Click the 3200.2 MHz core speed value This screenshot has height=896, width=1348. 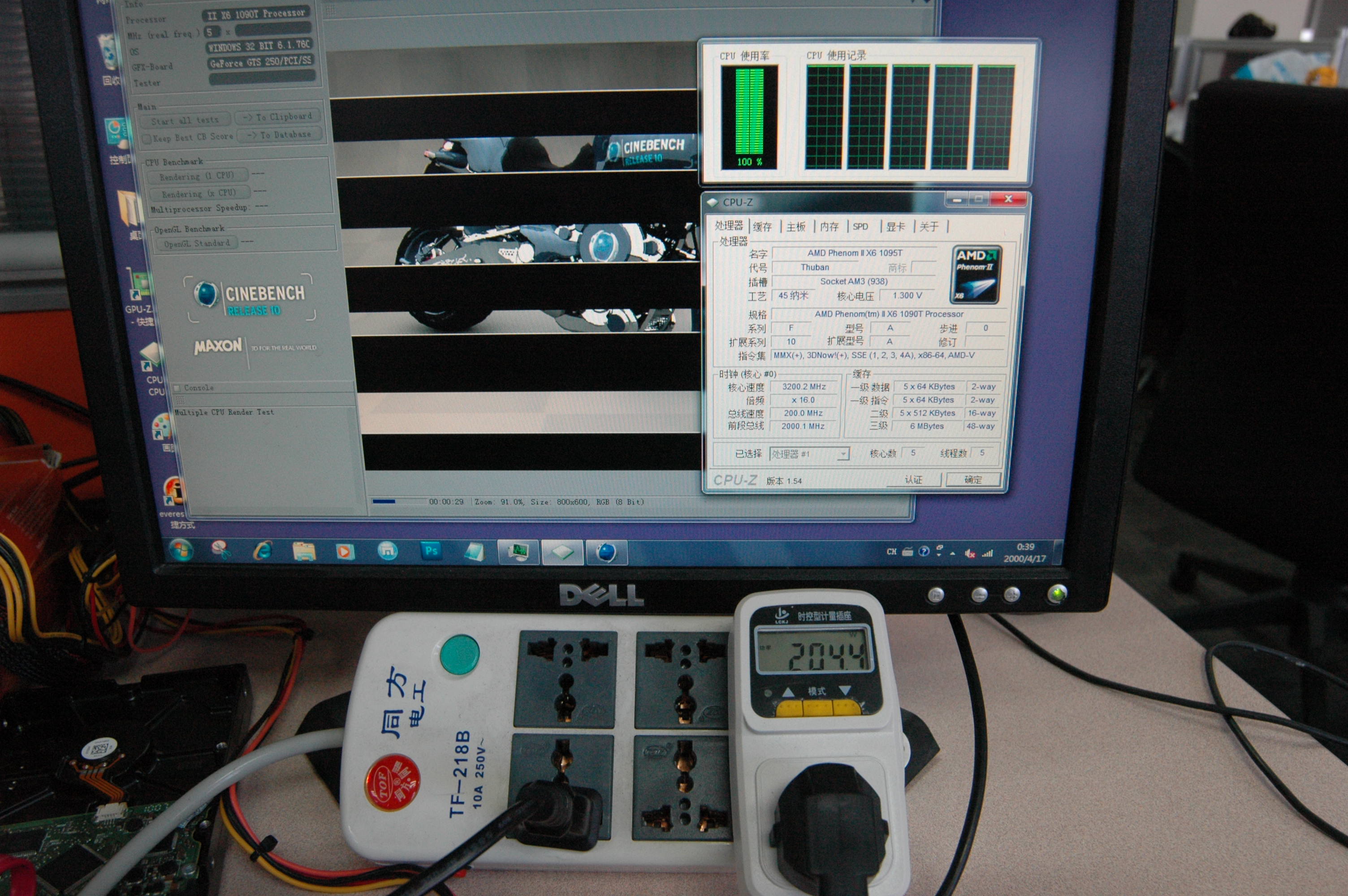(804, 387)
